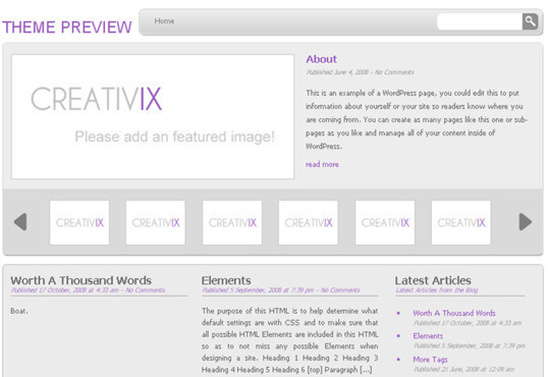This screenshot has width=550, height=377.
Task: Click 'Latest Articles from the Blog' subtitle
Action: point(437,290)
